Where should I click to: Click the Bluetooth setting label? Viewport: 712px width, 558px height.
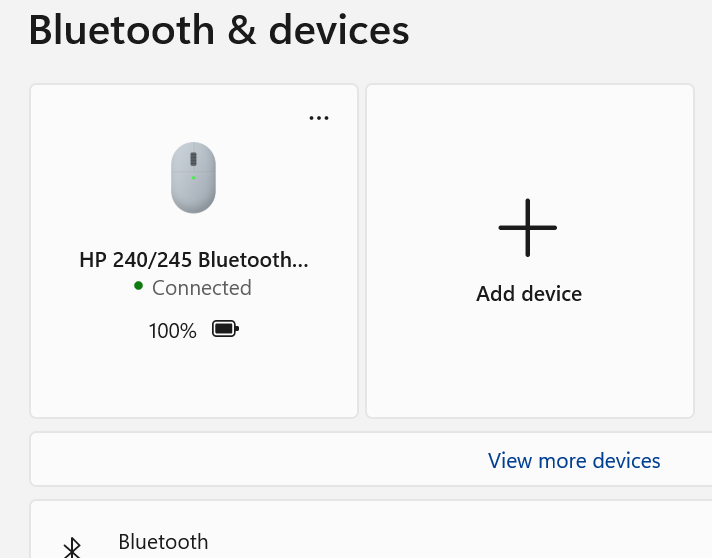tap(163, 542)
